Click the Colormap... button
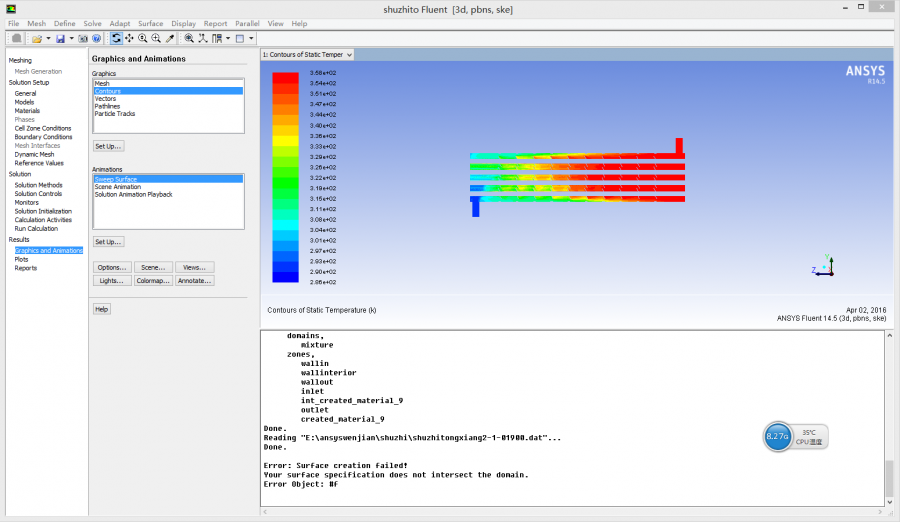Image resolution: width=900 pixels, height=522 pixels. [x=152, y=281]
